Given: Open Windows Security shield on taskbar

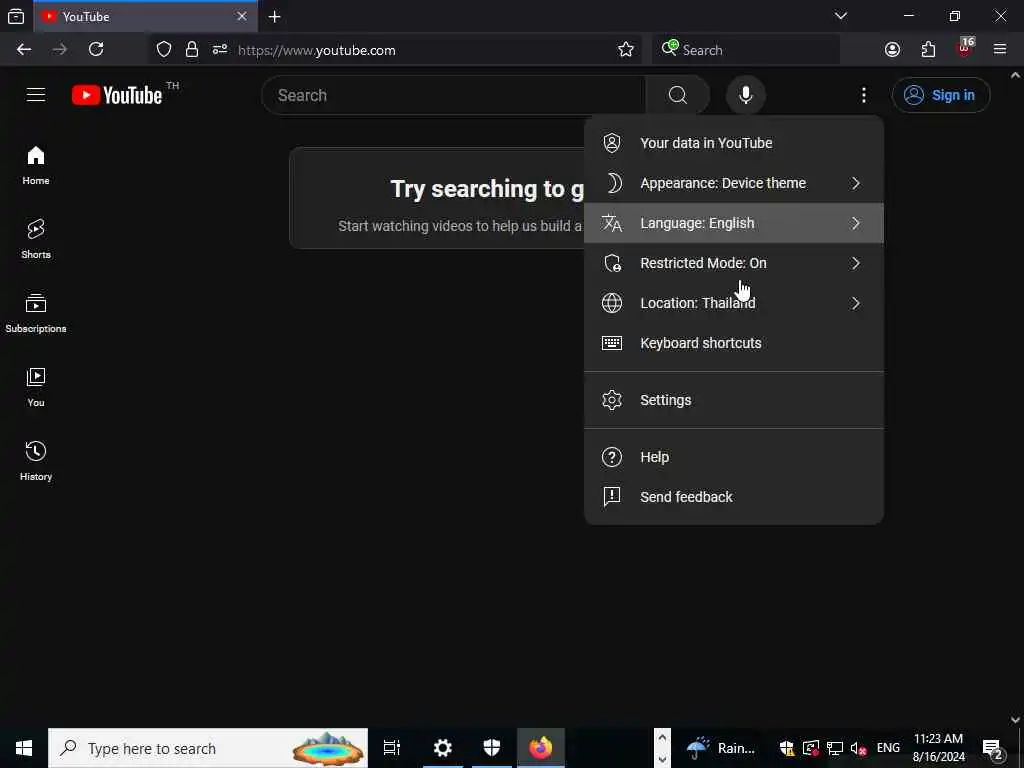Looking at the screenshot, I should pos(492,748).
